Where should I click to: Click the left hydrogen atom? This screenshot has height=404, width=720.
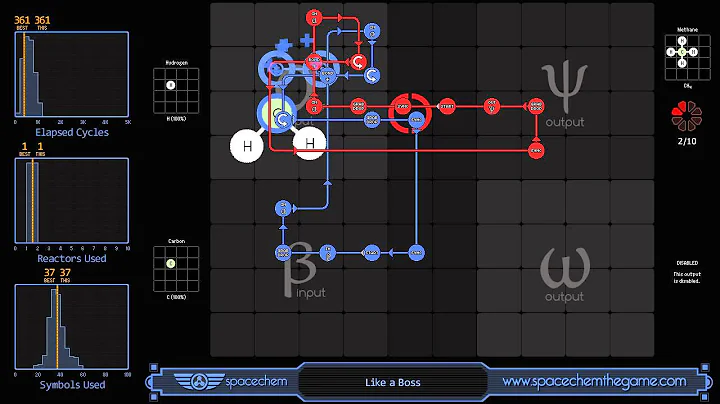(247, 146)
